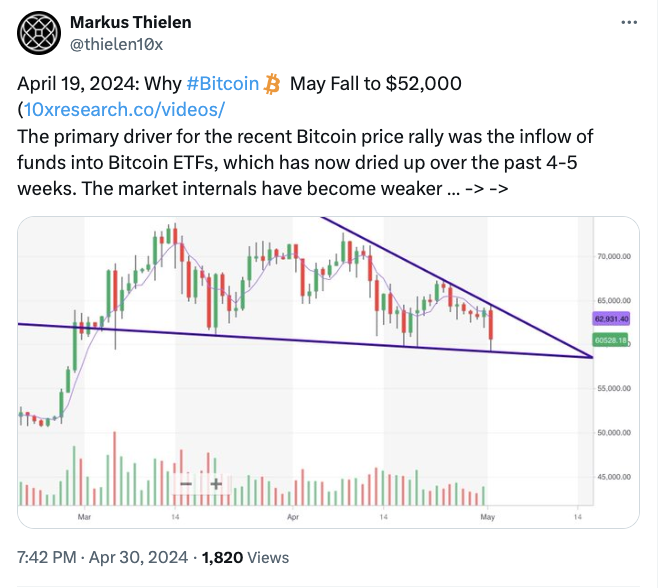Click Markus Thielen's profile avatar
This screenshot has width=659, height=588.
click(38, 31)
